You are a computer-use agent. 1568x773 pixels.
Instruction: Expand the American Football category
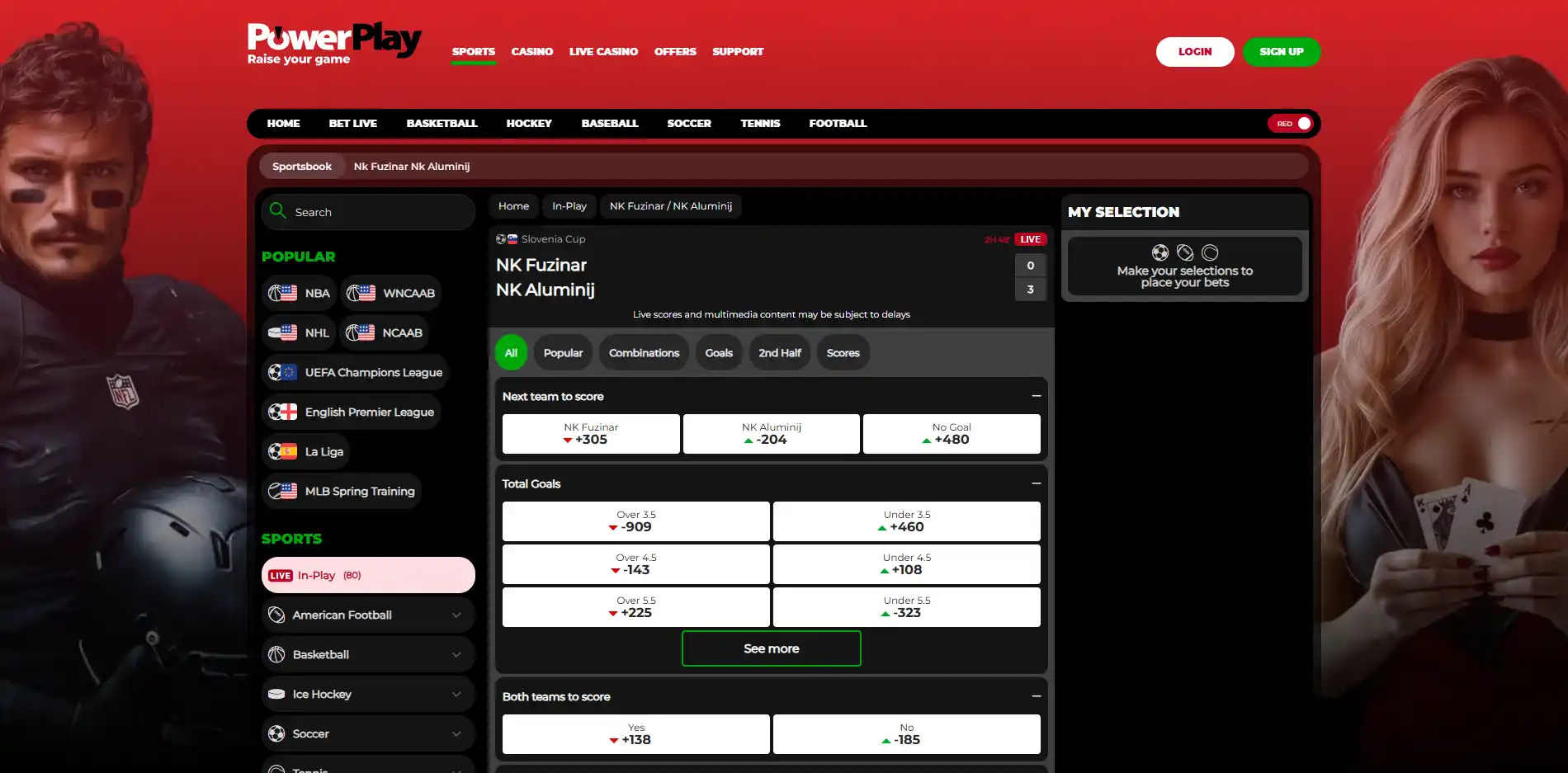coord(456,615)
